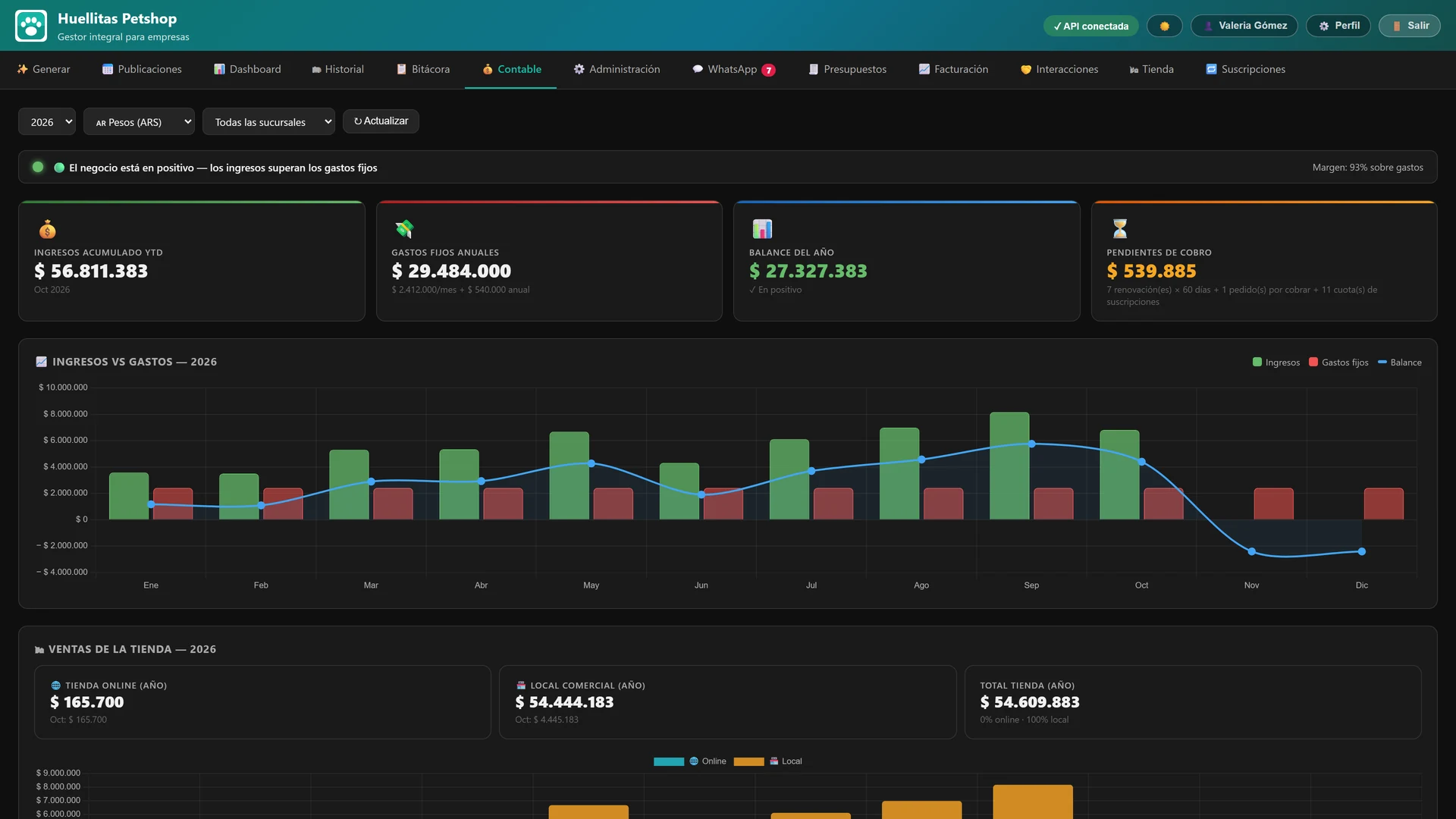Click the green status indicator dot
Screen dimensions: 1456x819
pyautogui.click(x=38, y=167)
